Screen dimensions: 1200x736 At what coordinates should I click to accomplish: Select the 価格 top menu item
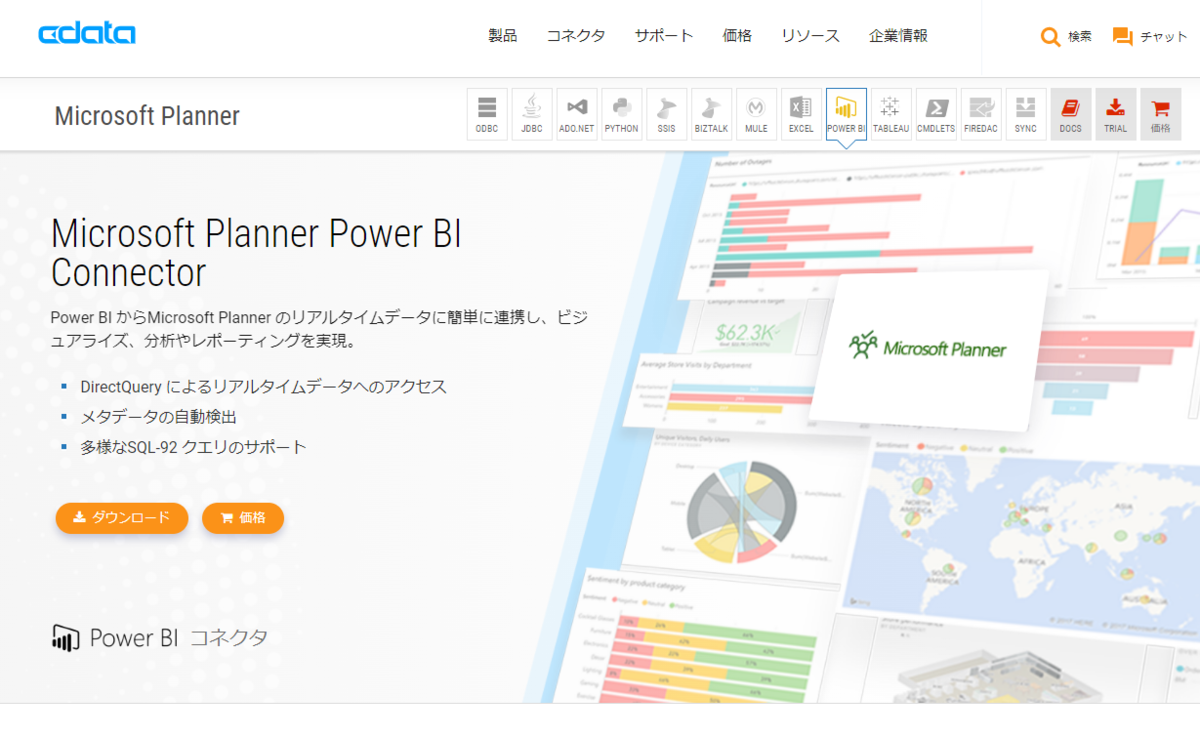[737, 36]
